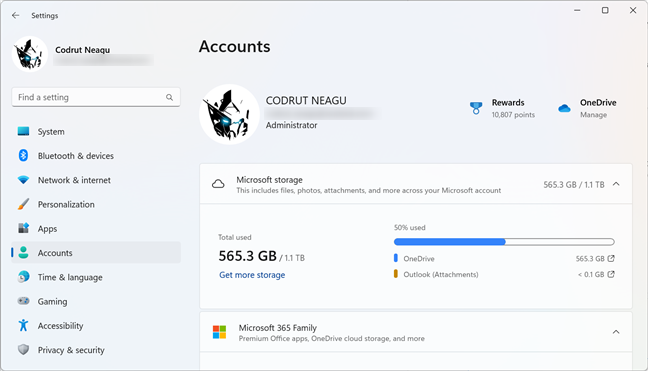Viewport: 648px width, 371px height.
Task: Click the Rewards medal icon
Action: (476, 108)
